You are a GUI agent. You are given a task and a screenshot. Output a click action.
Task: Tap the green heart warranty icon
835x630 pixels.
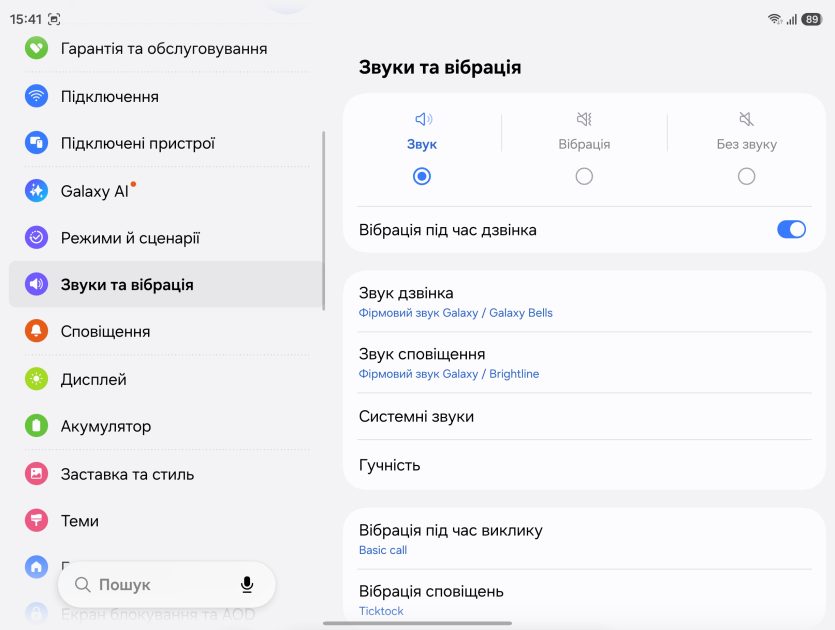coord(36,48)
